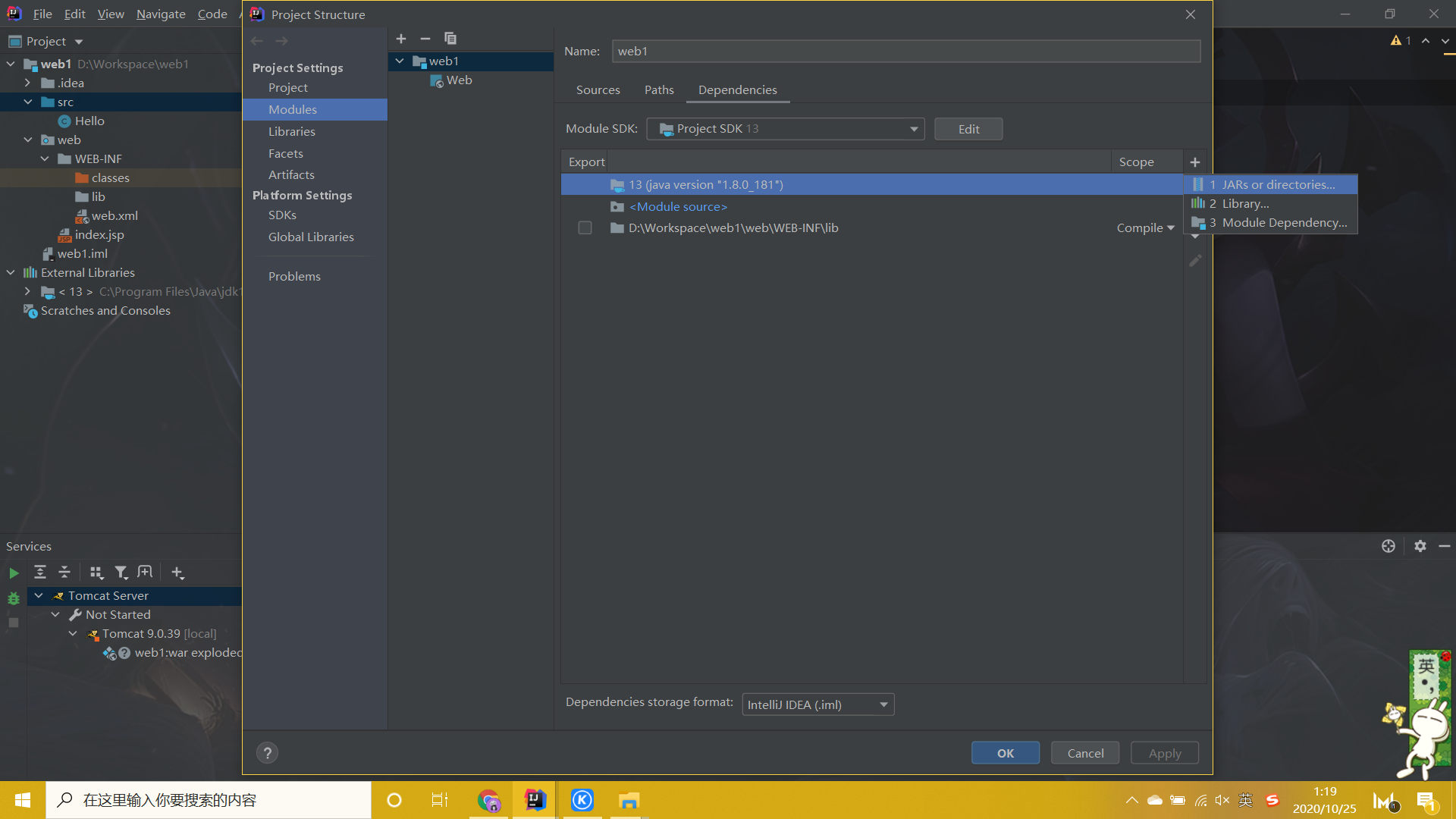
Task: Collapse the src folder
Action: coord(27,102)
